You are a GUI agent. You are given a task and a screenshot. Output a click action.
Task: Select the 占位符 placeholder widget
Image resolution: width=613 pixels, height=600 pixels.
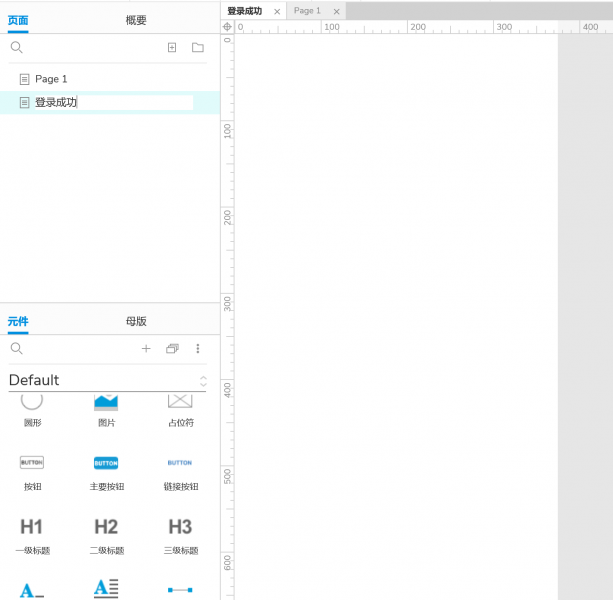coord(181,410)
